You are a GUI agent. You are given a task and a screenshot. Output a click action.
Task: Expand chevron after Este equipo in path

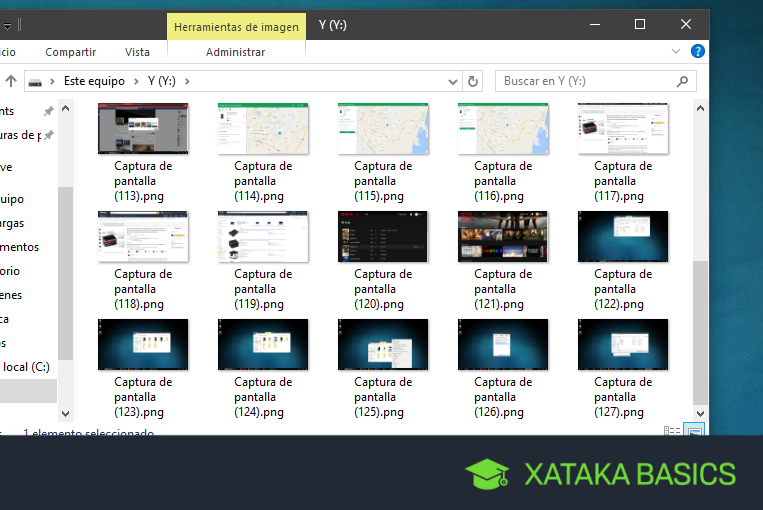[x=136, y=81]
